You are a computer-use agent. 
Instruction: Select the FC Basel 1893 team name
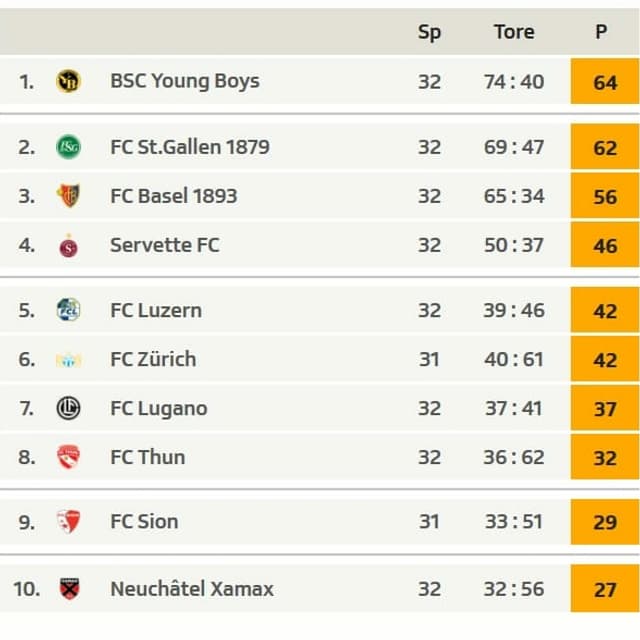pos(173,196)
